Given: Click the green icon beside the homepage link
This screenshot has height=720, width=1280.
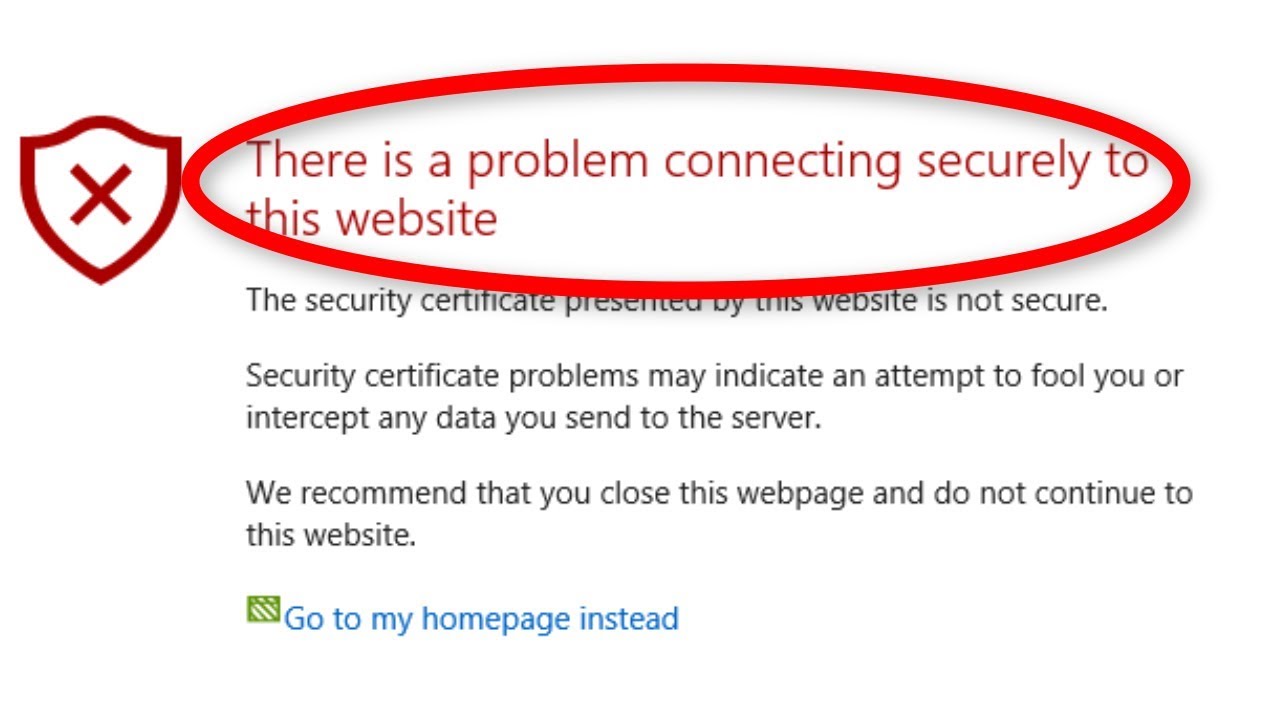Looking at the screenshot, I should click(x=263, y=608).
